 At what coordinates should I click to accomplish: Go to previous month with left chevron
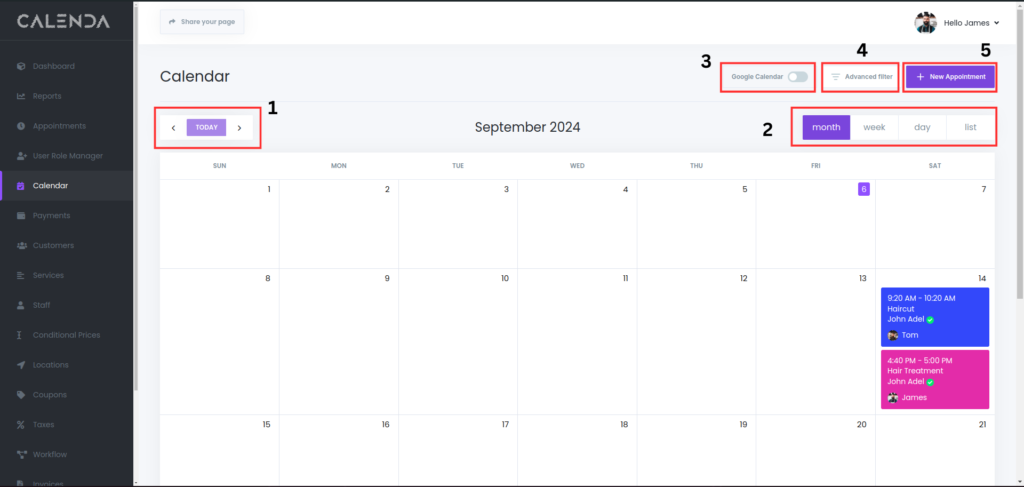click(x=173, y=128)
